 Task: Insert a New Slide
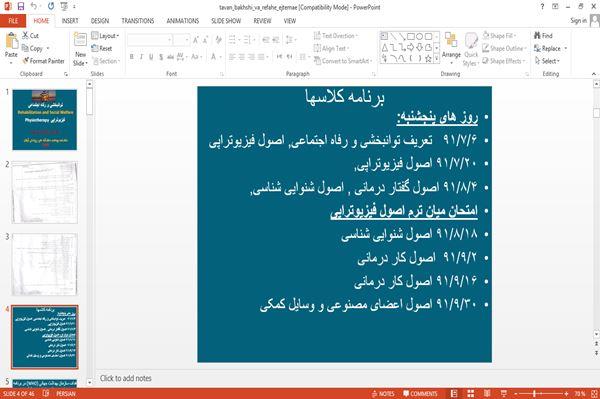click(x=80, y=49)
